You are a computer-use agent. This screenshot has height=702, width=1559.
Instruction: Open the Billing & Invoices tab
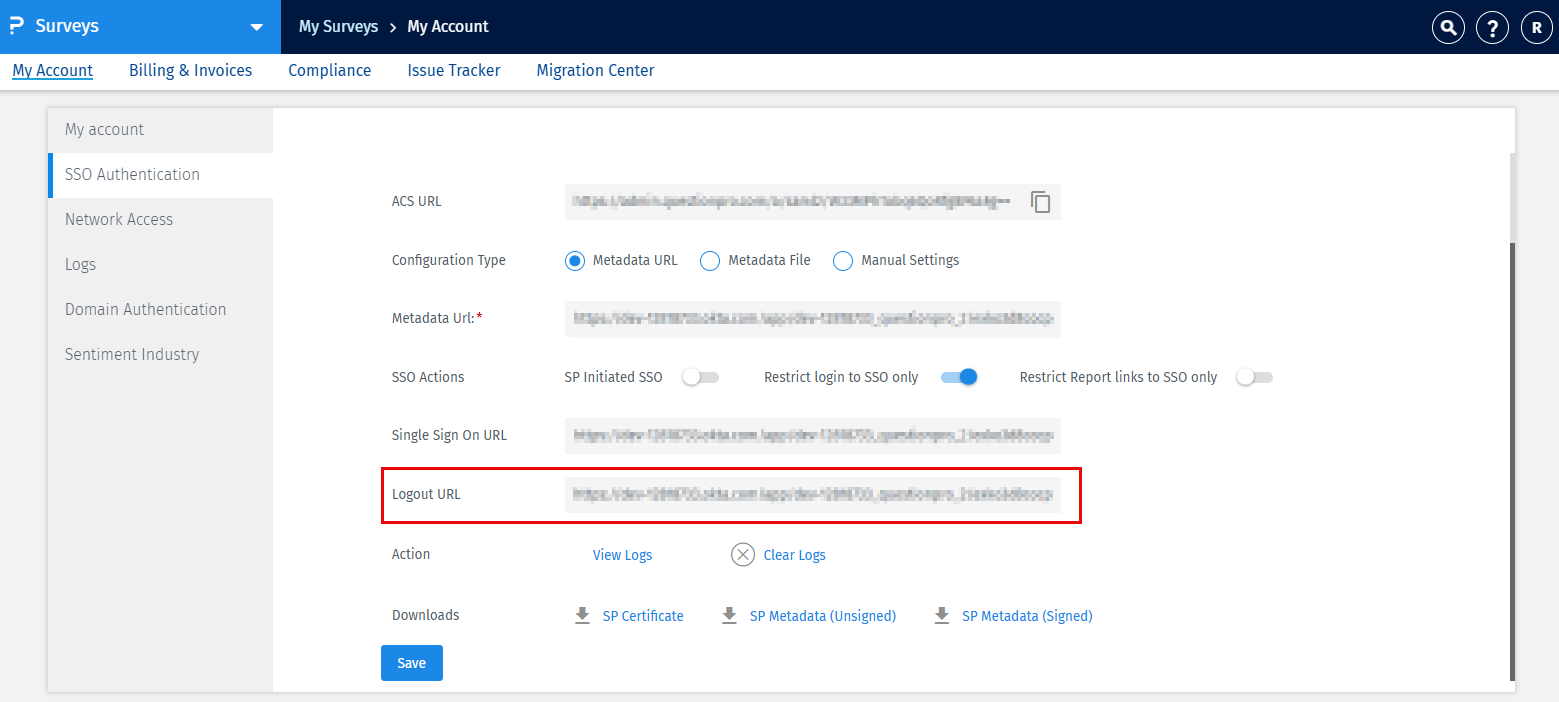(x=190, y=71)
